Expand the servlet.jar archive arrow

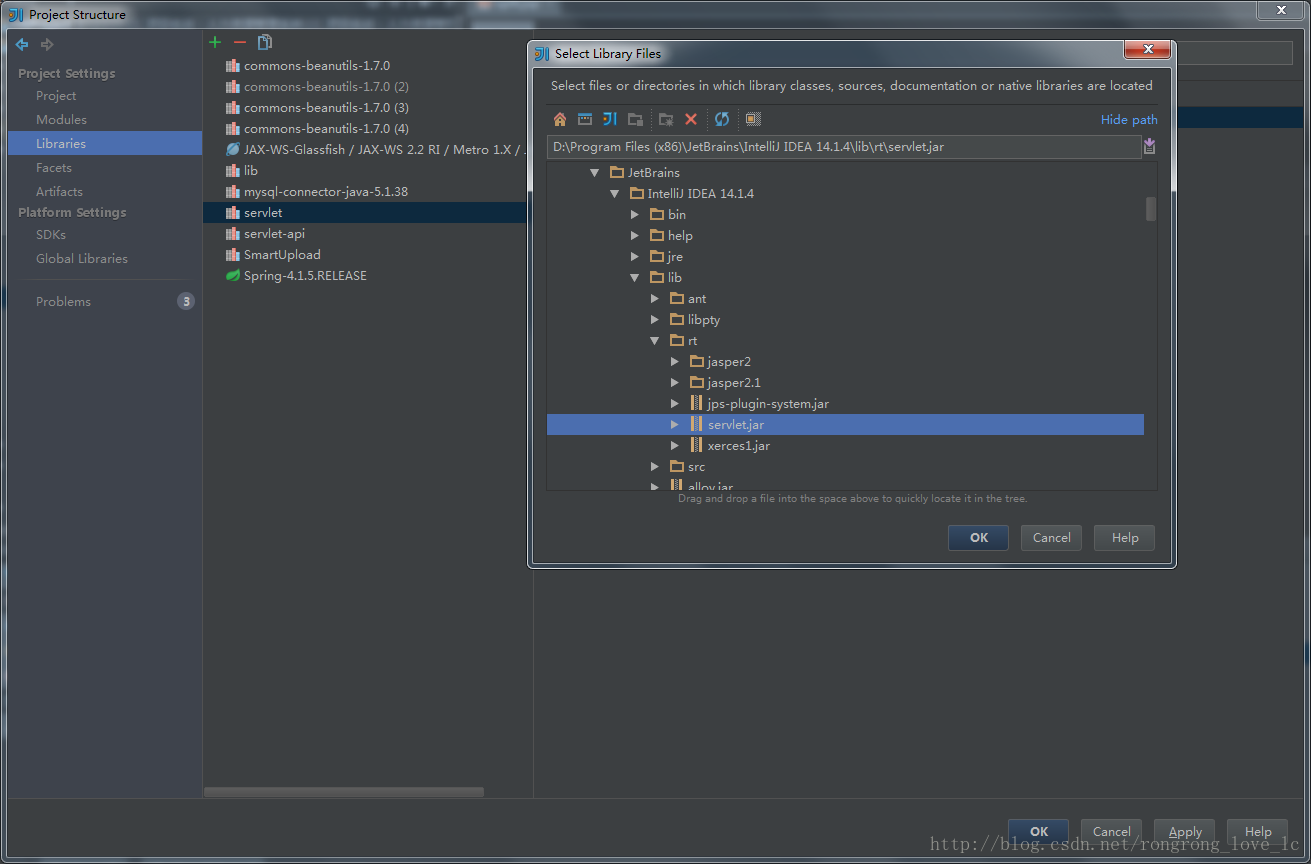[x=675, y=425]
